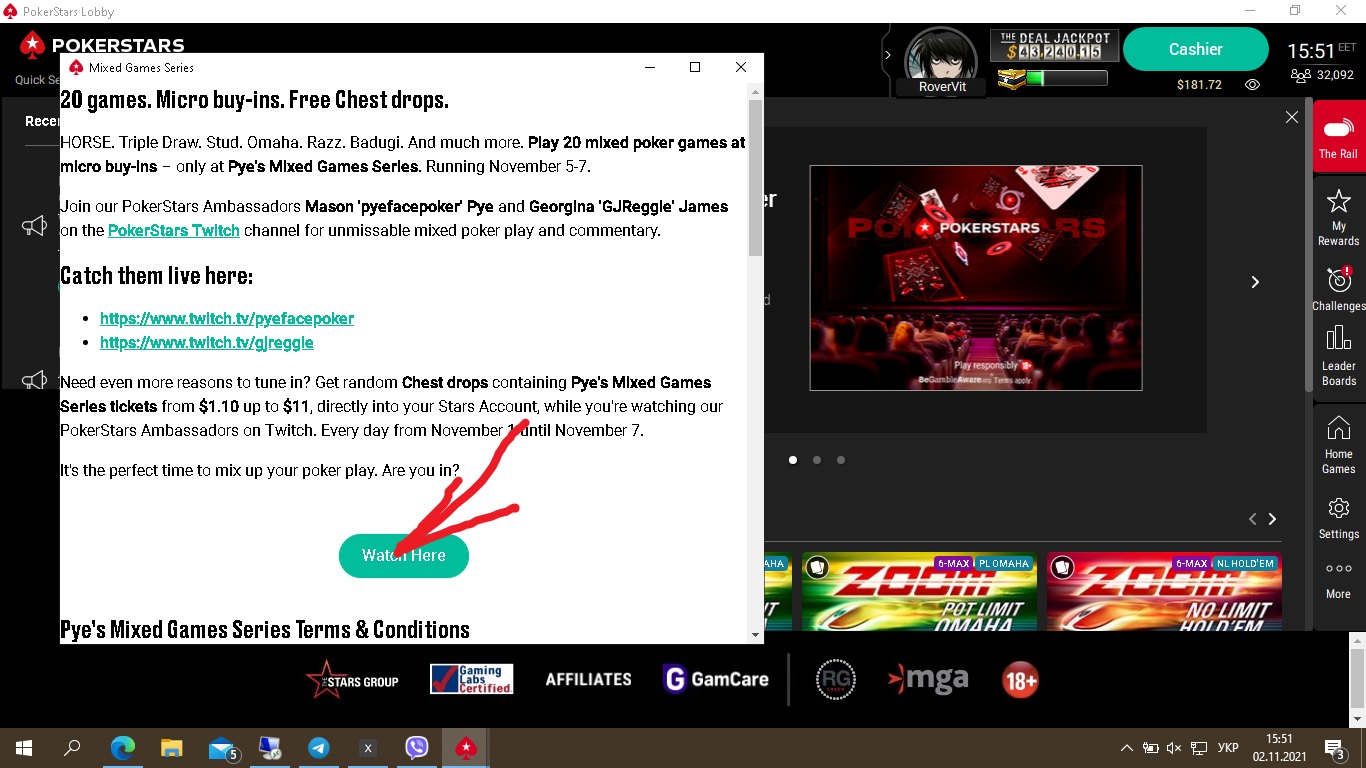This screenshot has height=768, width=1366.
Task: Open Zoom Pot Limit Omaha tile
Action: pyautogui.click(x=919, y=592)
